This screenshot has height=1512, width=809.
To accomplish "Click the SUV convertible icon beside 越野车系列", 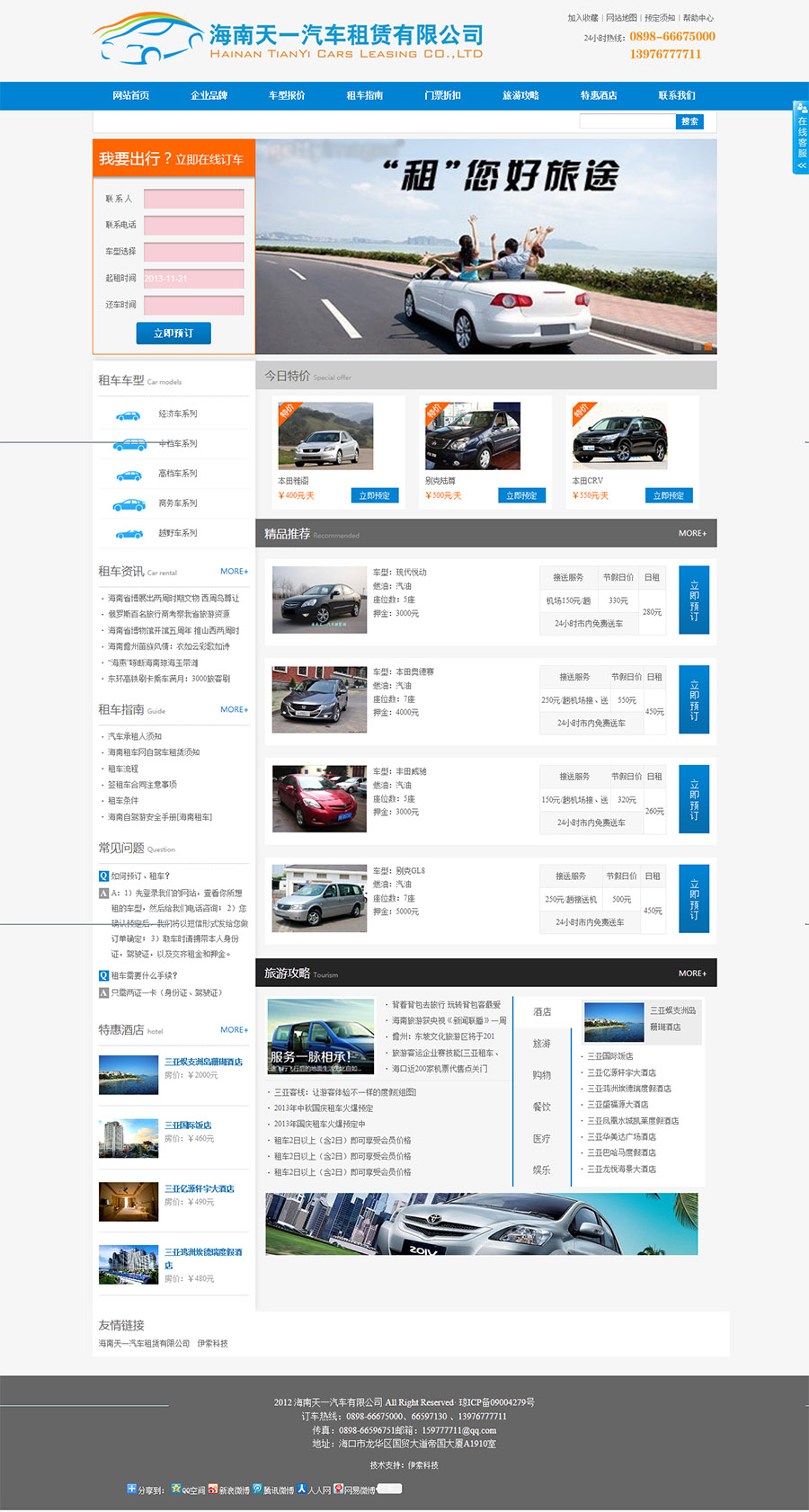I will click(x=128, y=535).
